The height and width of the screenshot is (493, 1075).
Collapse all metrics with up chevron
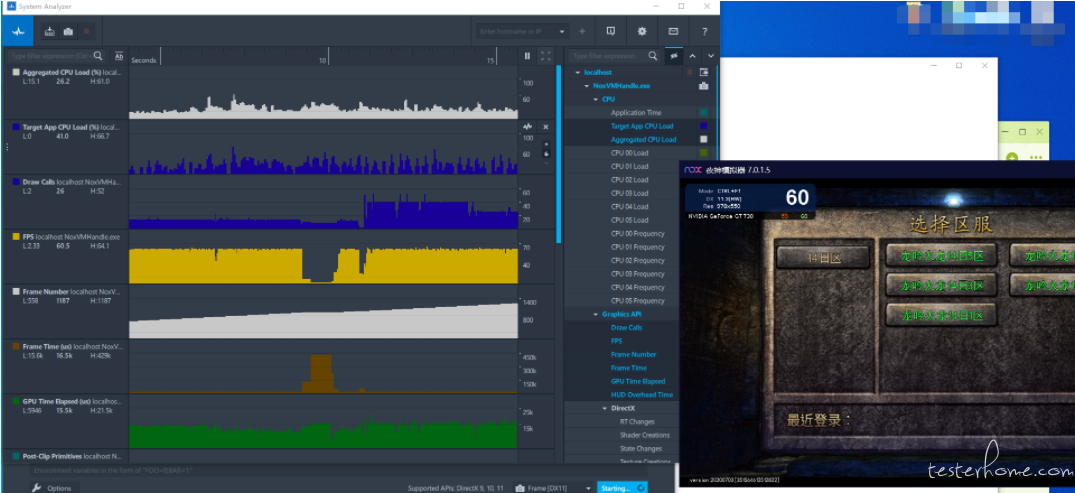(x=692, y=56)
